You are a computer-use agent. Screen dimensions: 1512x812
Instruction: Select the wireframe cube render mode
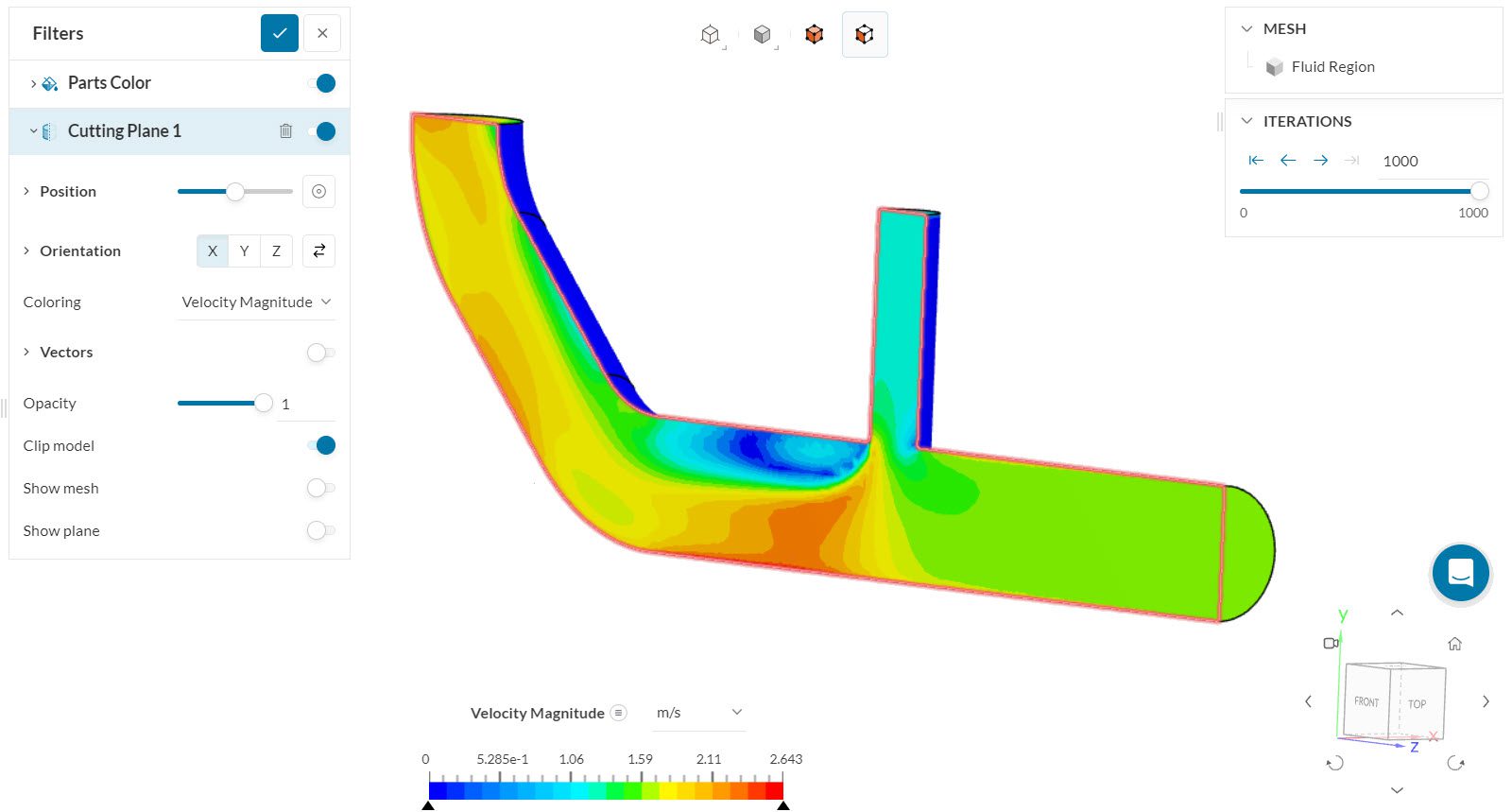click(x=710, y=35)
